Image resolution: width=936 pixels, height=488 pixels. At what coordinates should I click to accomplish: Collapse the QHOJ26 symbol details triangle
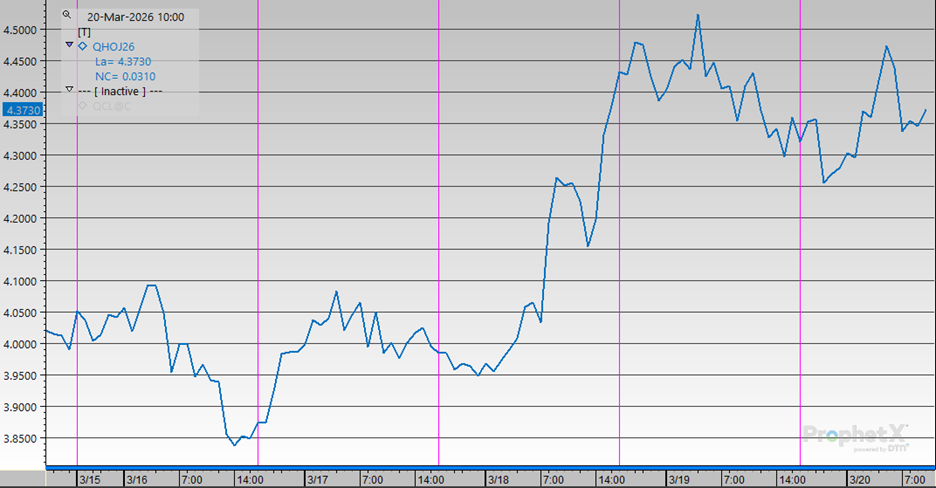(68, 45)
